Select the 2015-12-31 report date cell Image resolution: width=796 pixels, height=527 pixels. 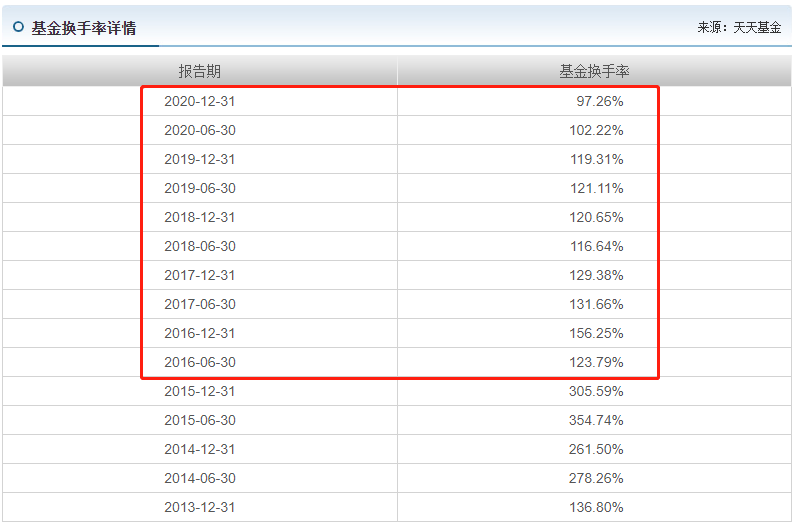200,391
